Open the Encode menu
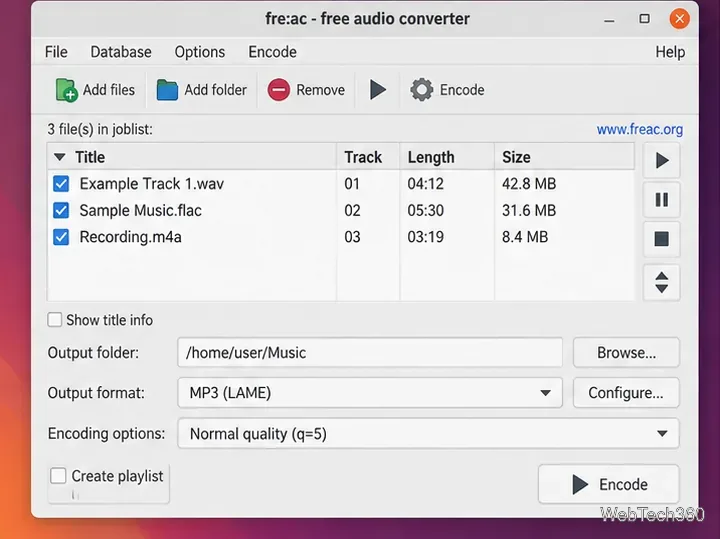Viewport: 720px width, 539px height. click(272, 52)
